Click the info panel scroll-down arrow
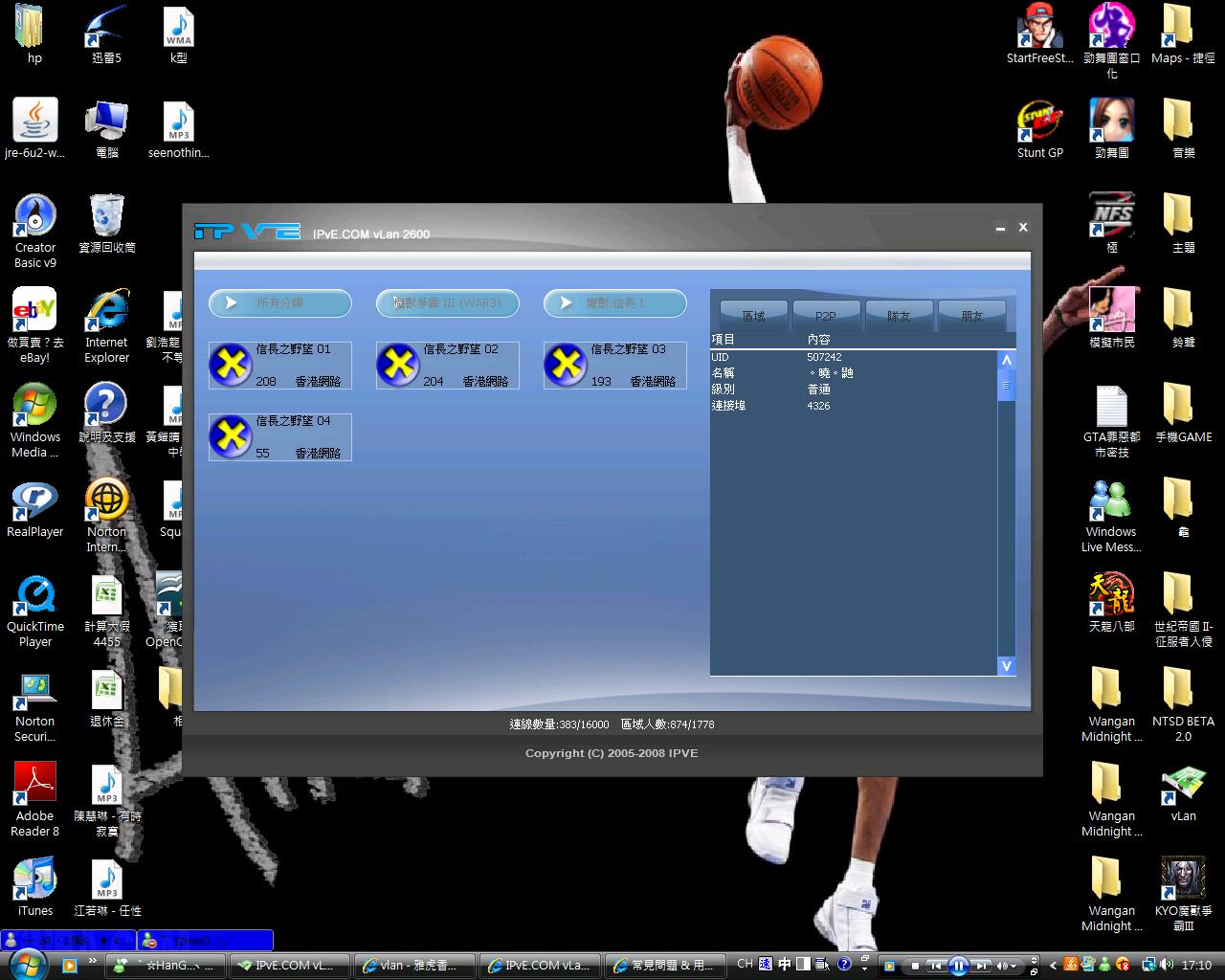The image size is (1225, 980). tap(1006, 665)
